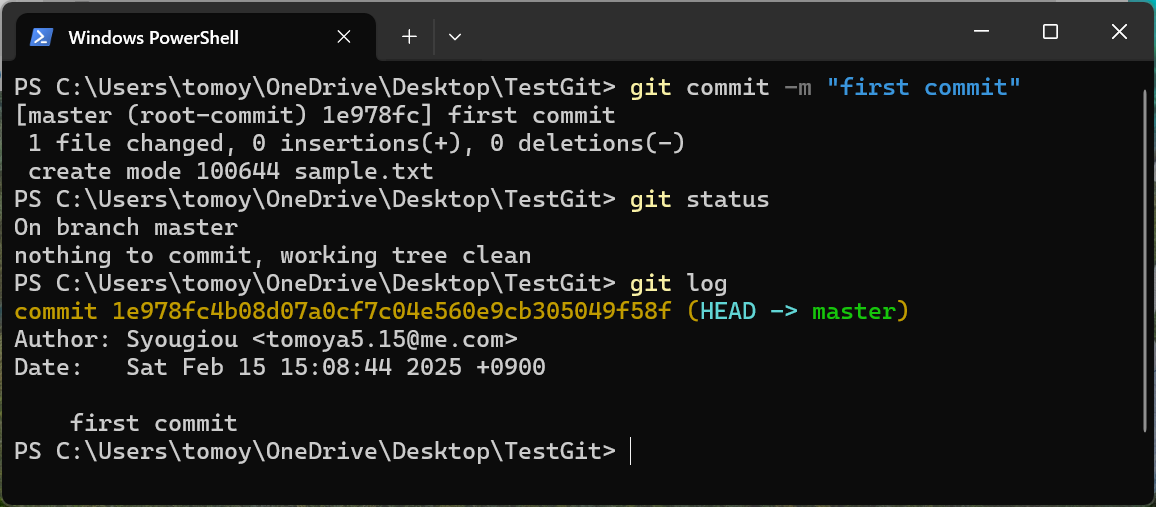This screenshot has height=507, width=1156.
Task: Close the Windows PowerShell tab
Action: tap(344, 37)
